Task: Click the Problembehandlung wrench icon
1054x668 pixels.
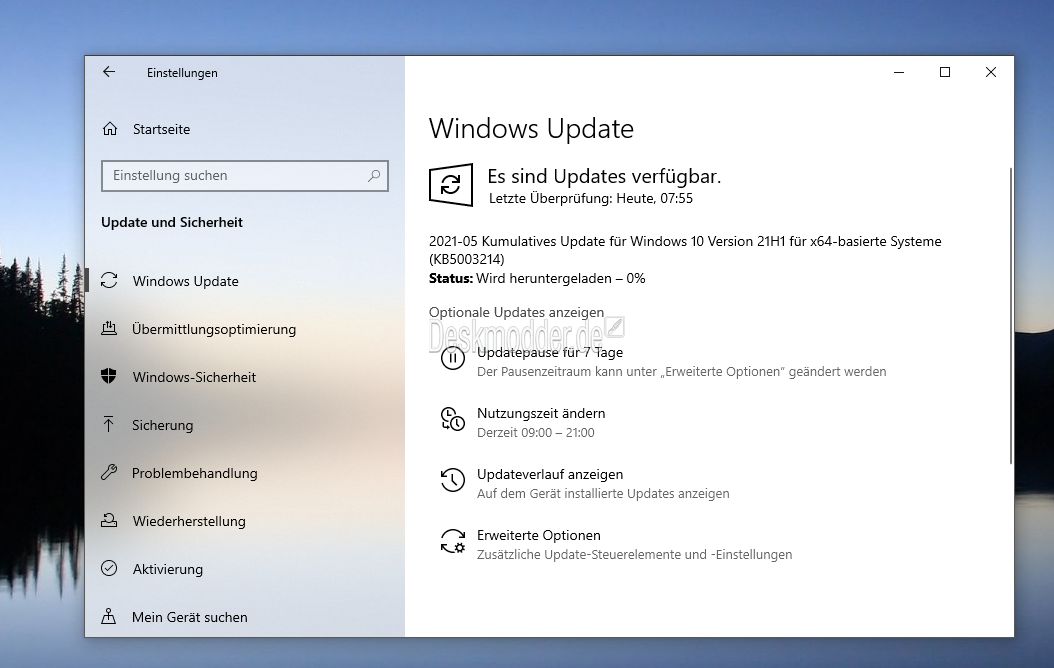Action: 109,472
